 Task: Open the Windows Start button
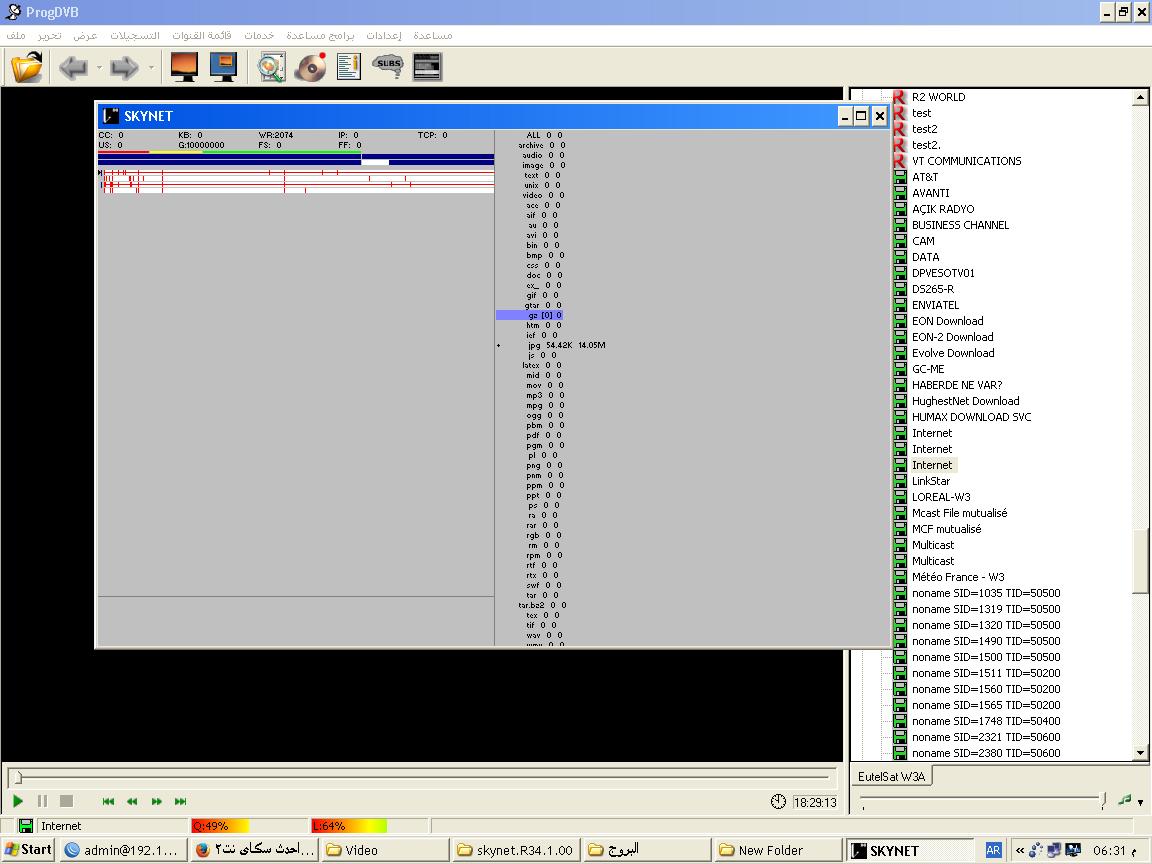pyautogui.click(x=28, y=850)
